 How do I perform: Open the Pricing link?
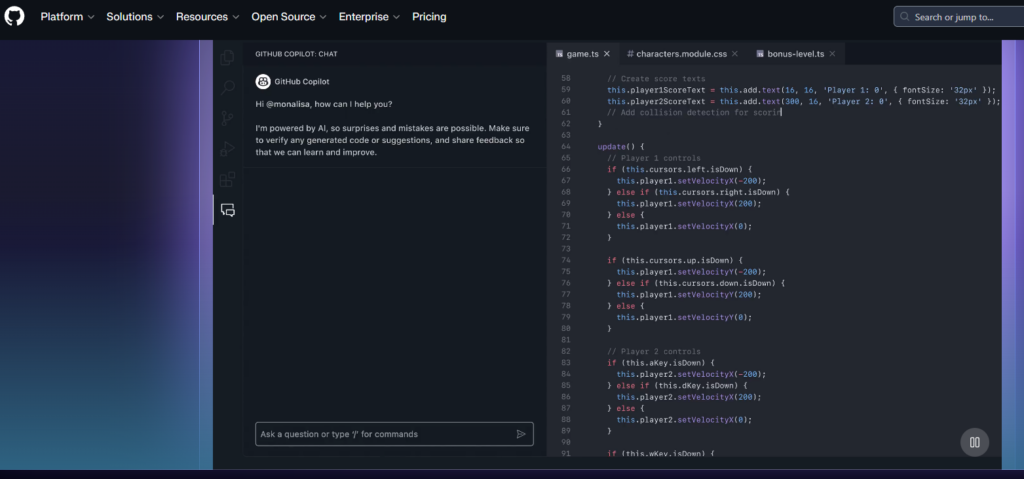click(429, 17)
